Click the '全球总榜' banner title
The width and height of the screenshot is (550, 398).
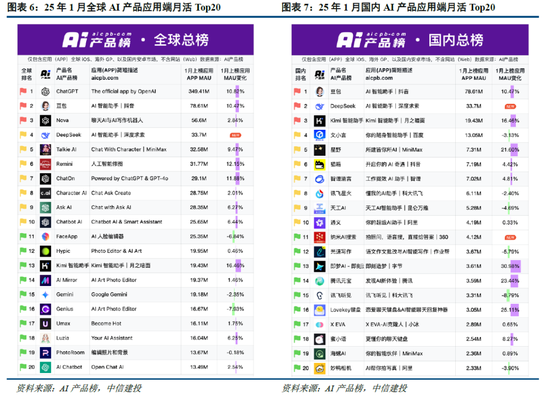coord(181,40)
